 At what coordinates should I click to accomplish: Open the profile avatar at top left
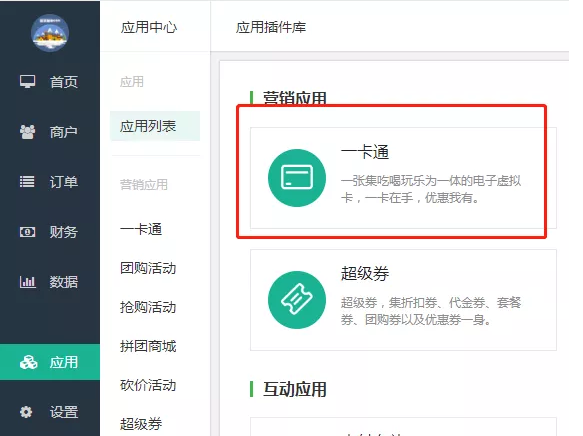[50, 33]
